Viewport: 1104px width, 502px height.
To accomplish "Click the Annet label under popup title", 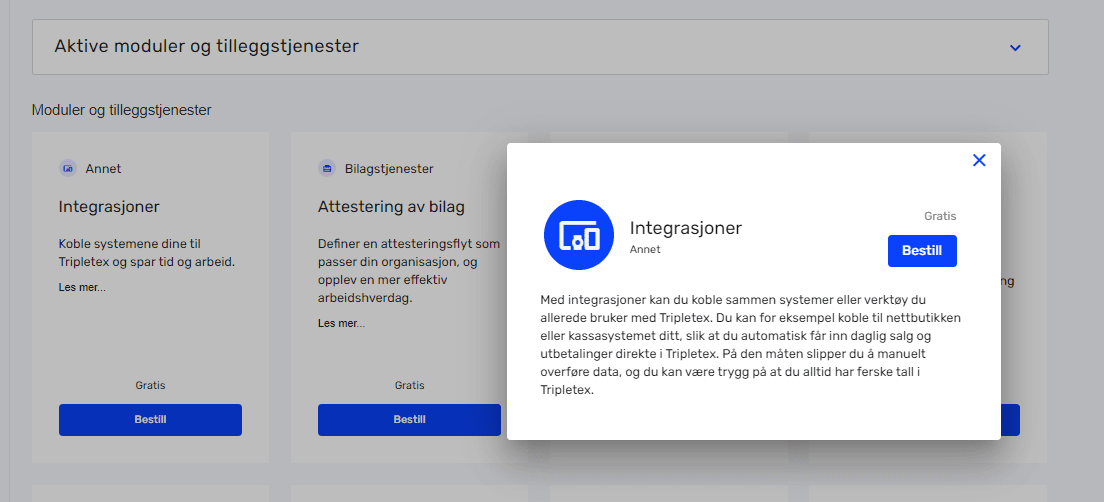I will click(x=645, y=249).
